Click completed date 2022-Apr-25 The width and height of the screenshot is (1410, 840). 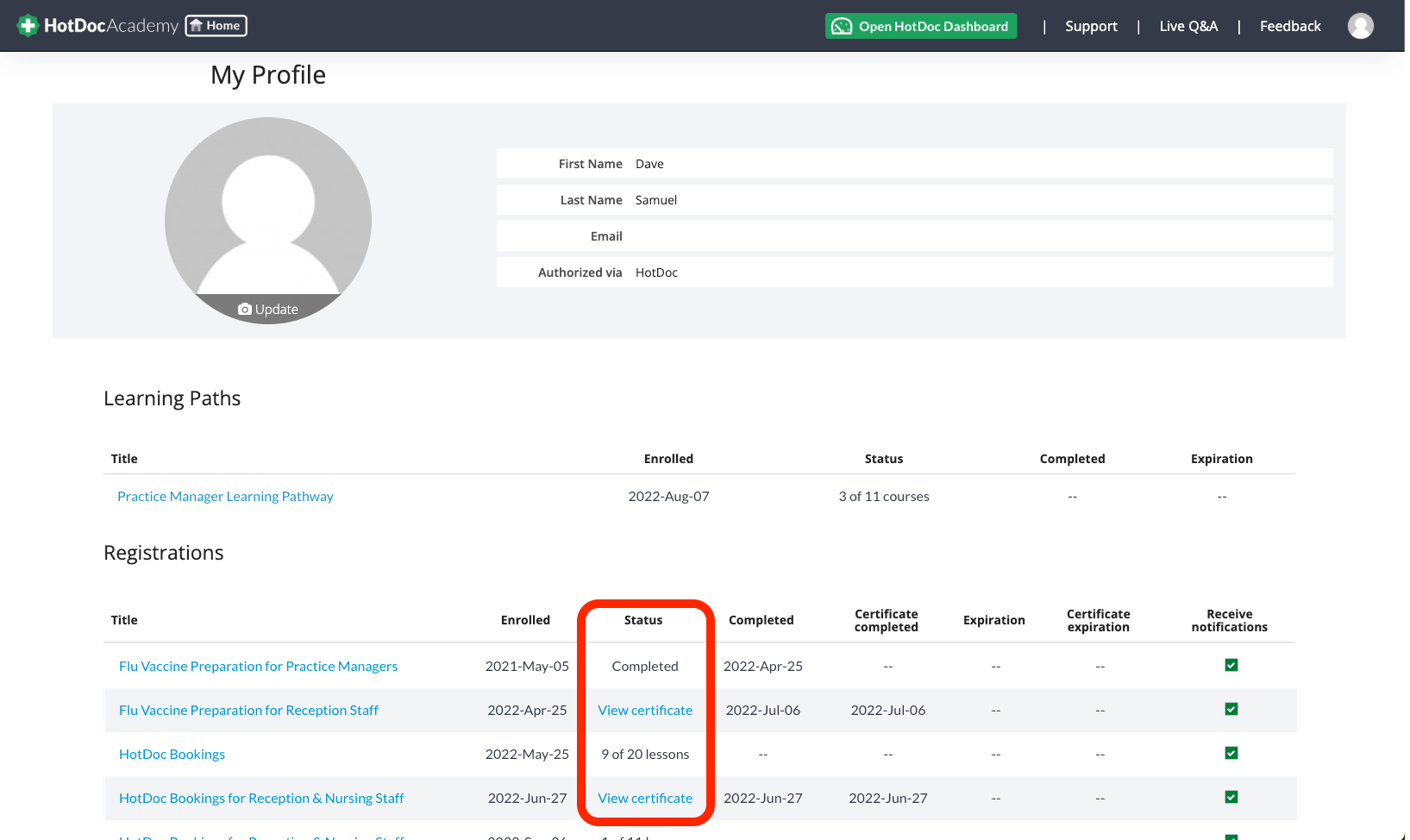[x=763, y=667]
